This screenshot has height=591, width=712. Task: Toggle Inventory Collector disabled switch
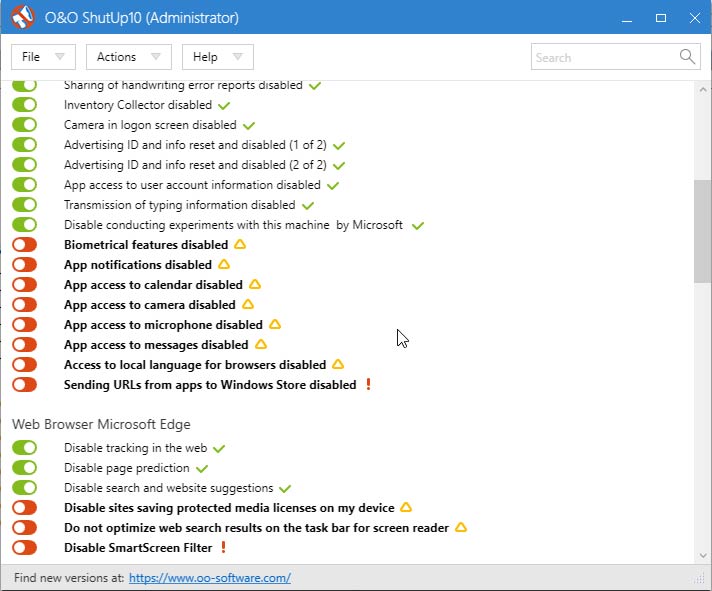coord(25,105)
